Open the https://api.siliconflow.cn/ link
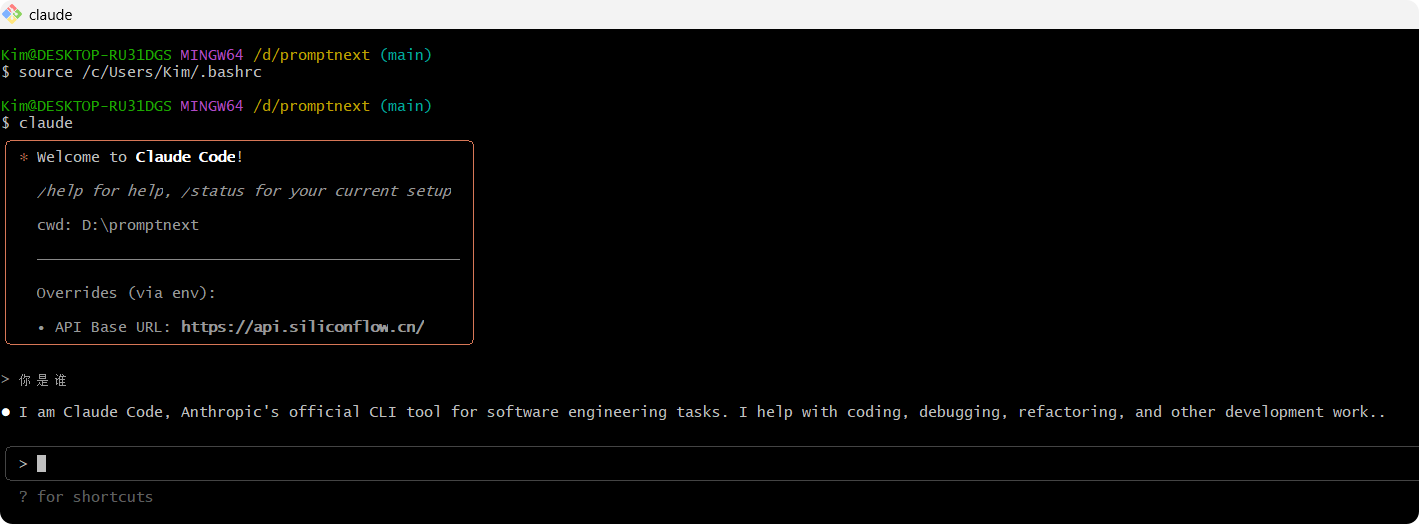 coord(303,327)
